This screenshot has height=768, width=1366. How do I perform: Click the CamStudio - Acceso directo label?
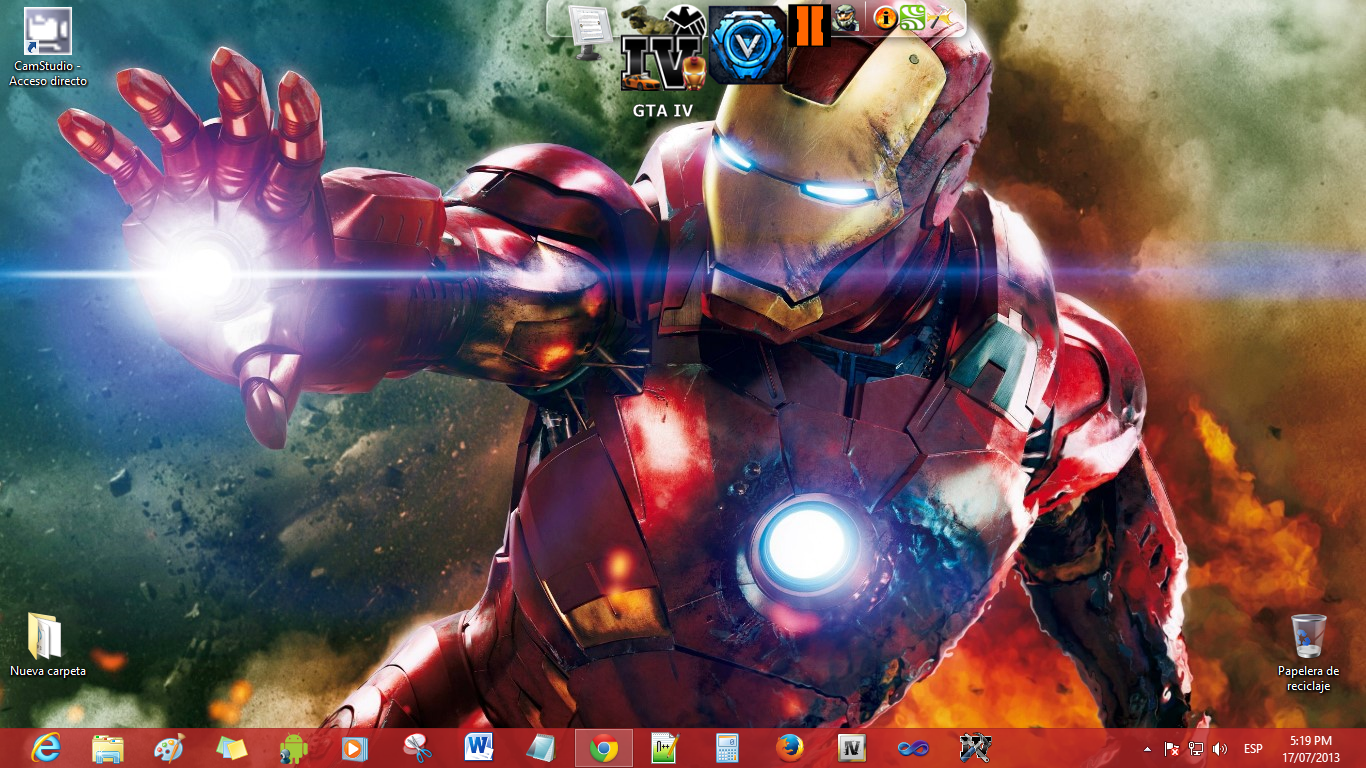48,73
